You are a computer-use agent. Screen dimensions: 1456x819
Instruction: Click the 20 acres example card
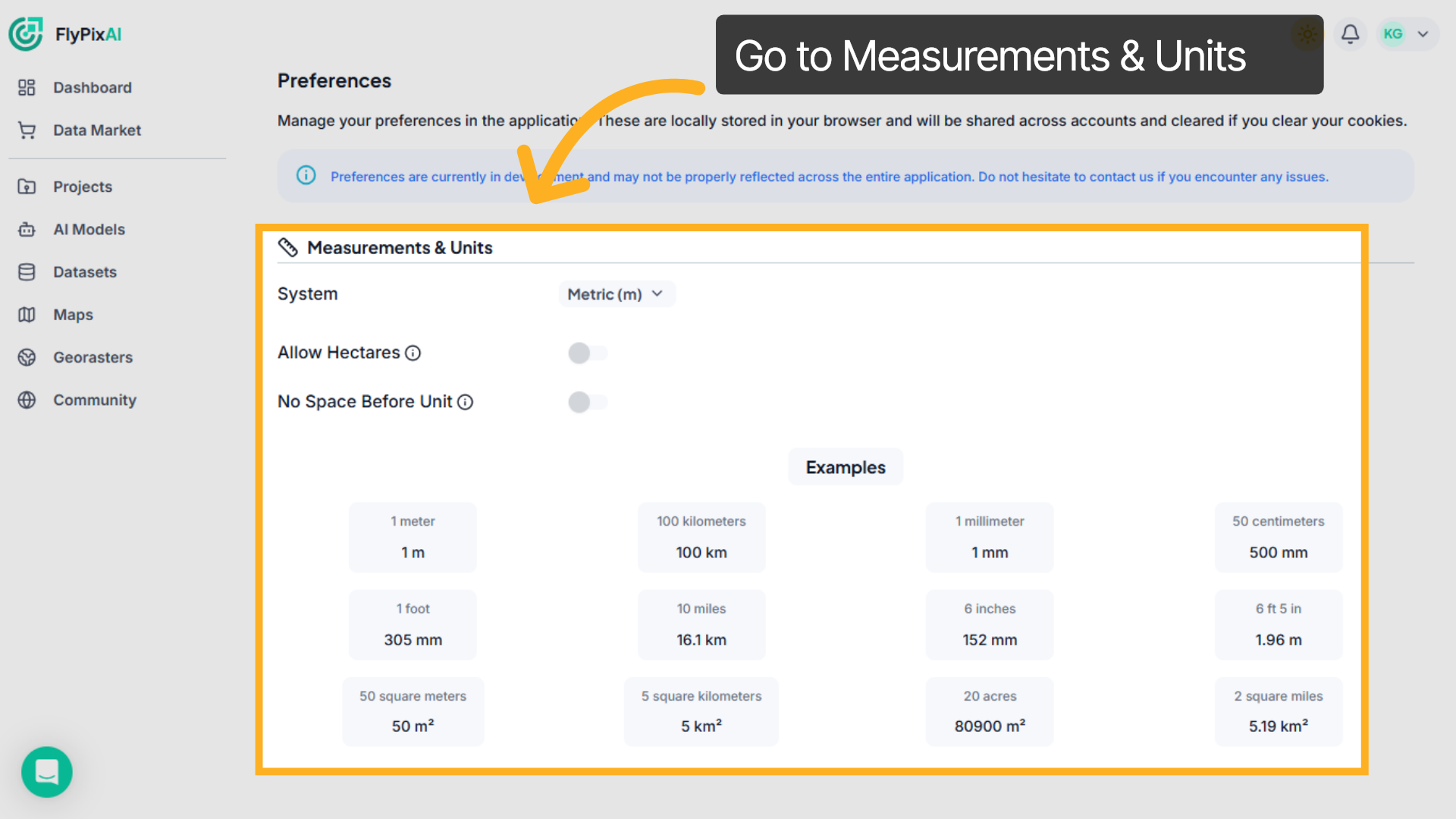click(x=990, y=712)
